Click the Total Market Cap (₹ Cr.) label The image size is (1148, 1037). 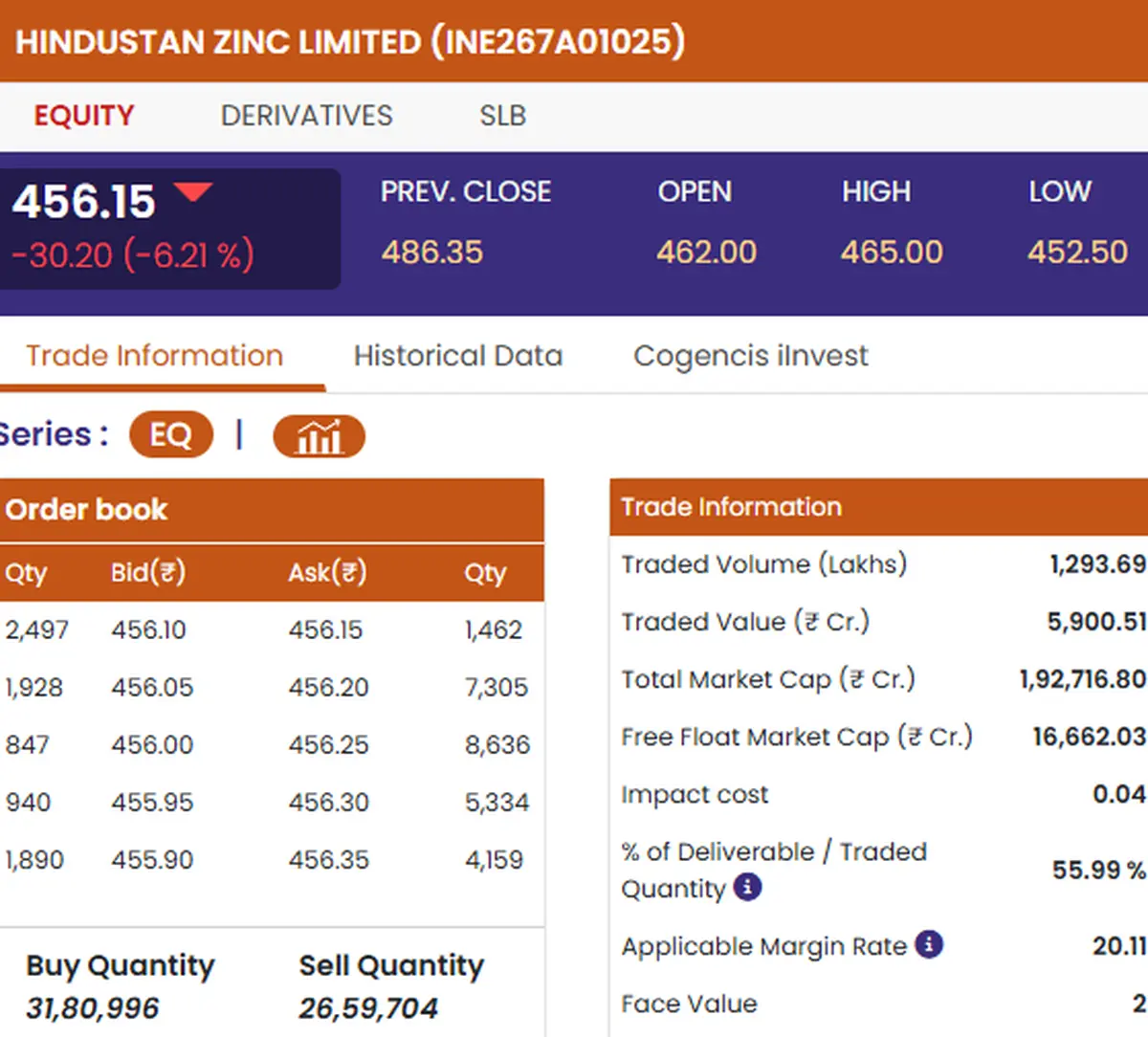pos(768,679)
